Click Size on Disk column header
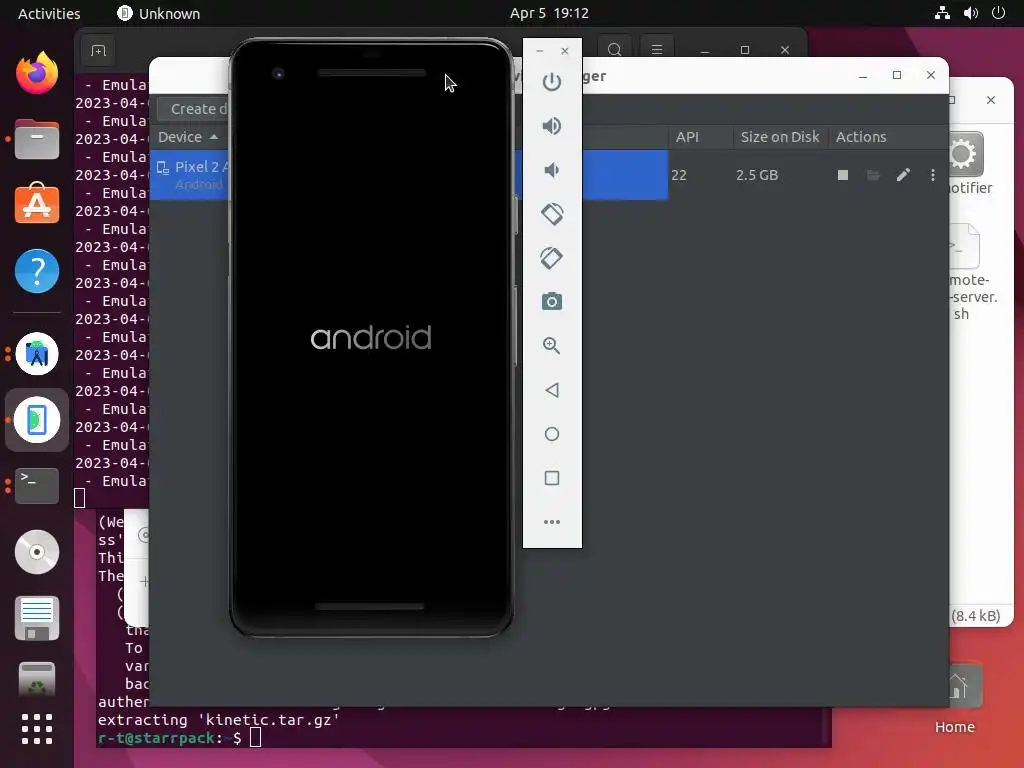Viewport: 1024px width, 768px height. tap(780, 137)
